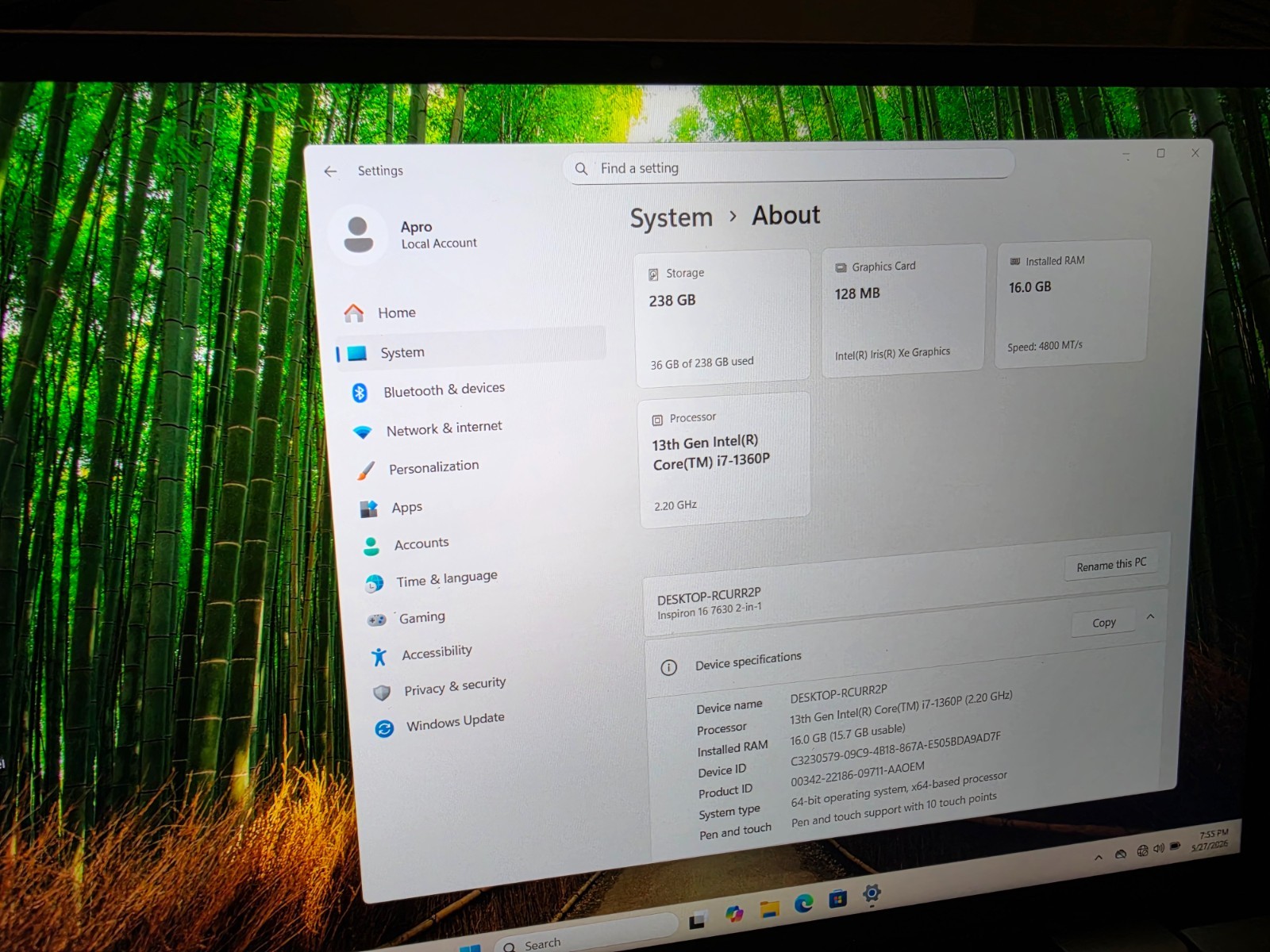Click the Bluetooth icon in sidebar
Viewport: 1270px width, 952px height.
click(360, 392)
